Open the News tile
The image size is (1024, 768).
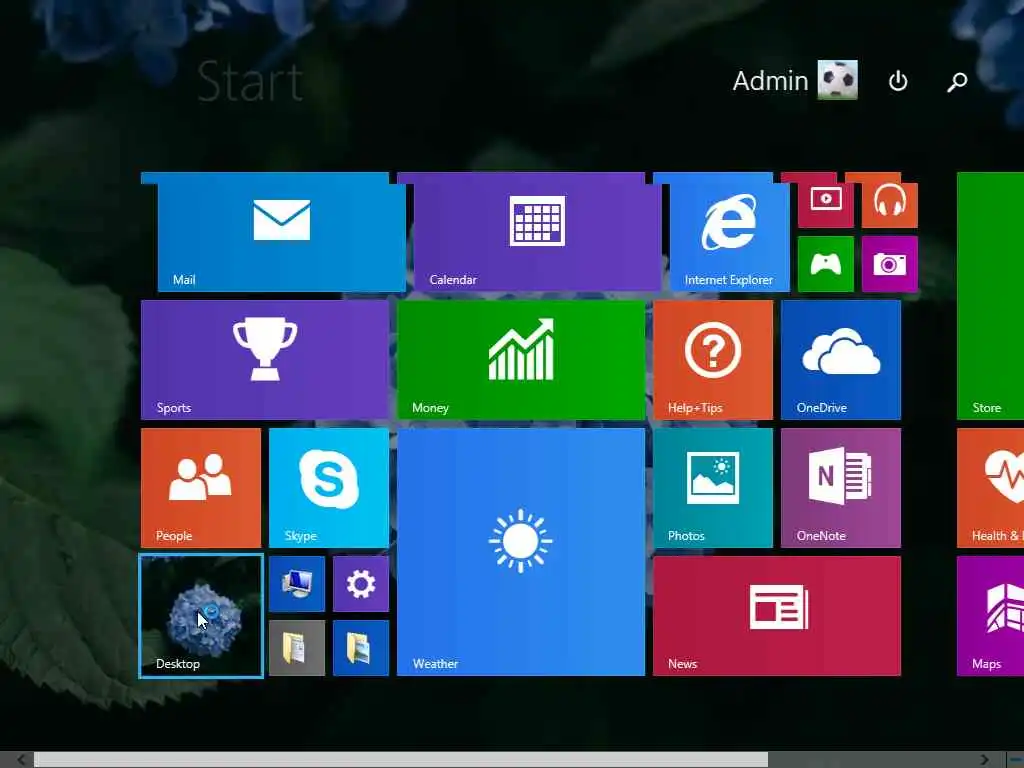[x=776, y=616]
